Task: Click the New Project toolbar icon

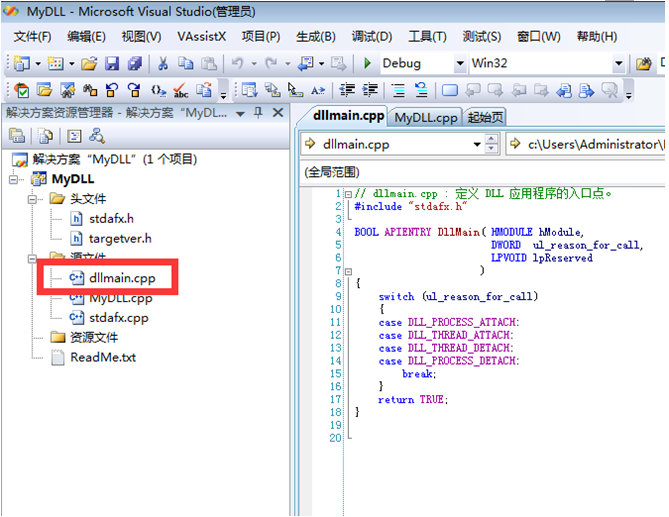Action: pyautogui.click(x=21, y=64)
